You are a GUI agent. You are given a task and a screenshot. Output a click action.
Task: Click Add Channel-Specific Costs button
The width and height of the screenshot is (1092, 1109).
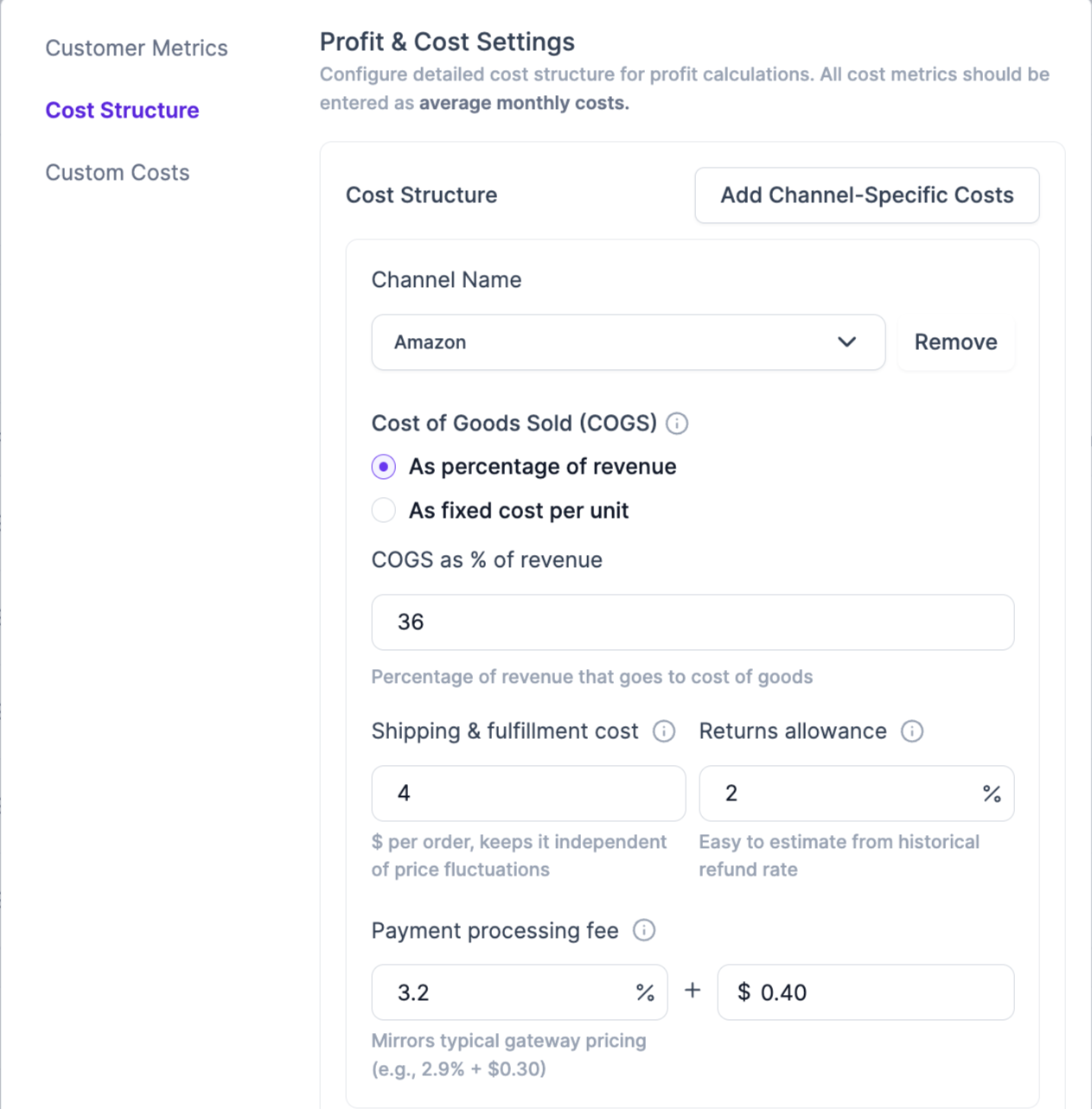click(866, 195)
